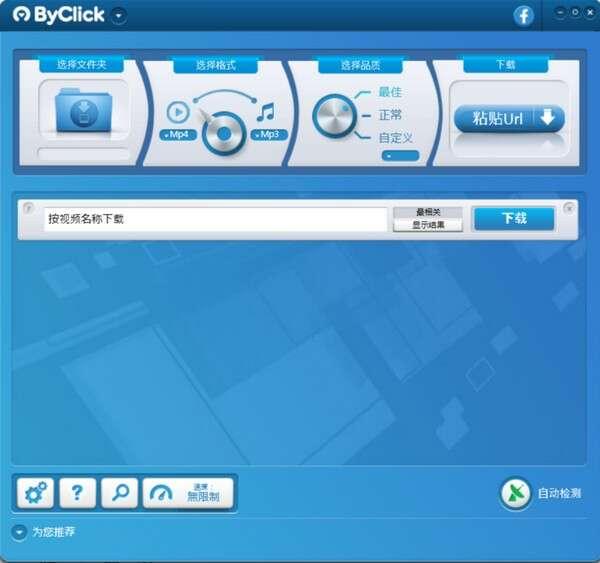The height and width of the screenshot is (563, 600).
Task: Click the white download arrow on 粘贴Url
Action: tap(548, 117)
